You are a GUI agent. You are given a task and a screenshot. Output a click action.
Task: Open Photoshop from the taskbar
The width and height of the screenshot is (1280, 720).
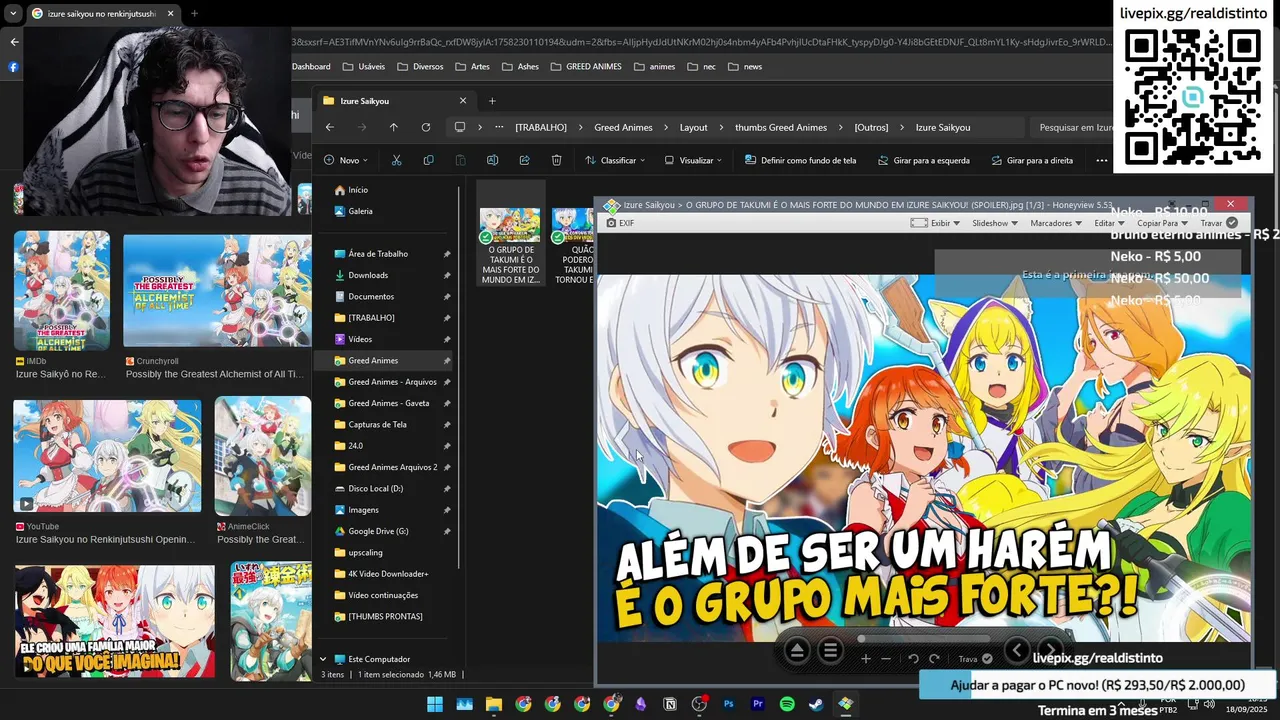[x=728, y=704]
